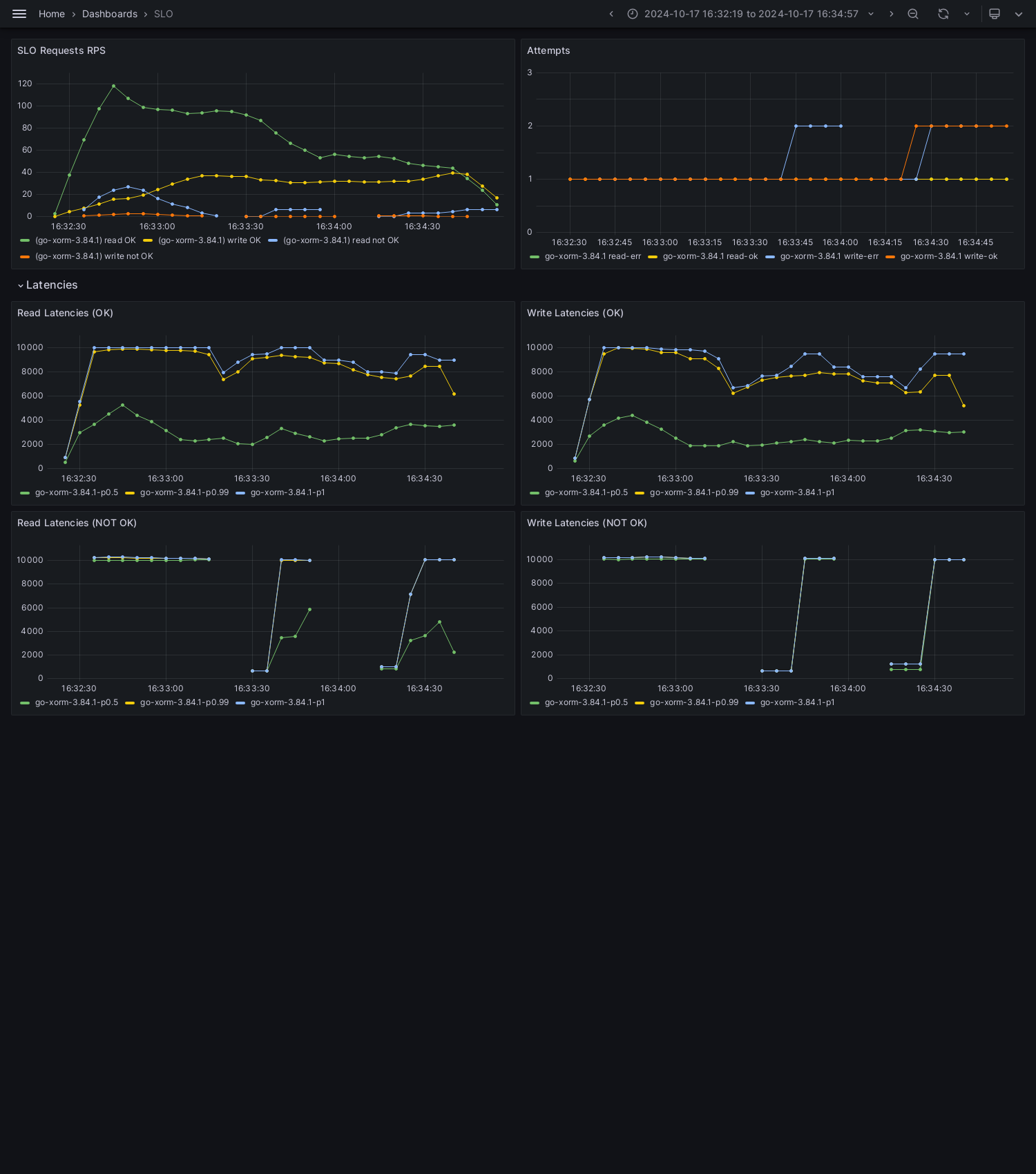Image resolution: width=1036 pixels, height=1174 pixels.
Task: Expand the top-right chevron menu
Action: [x=1019, y=14]
